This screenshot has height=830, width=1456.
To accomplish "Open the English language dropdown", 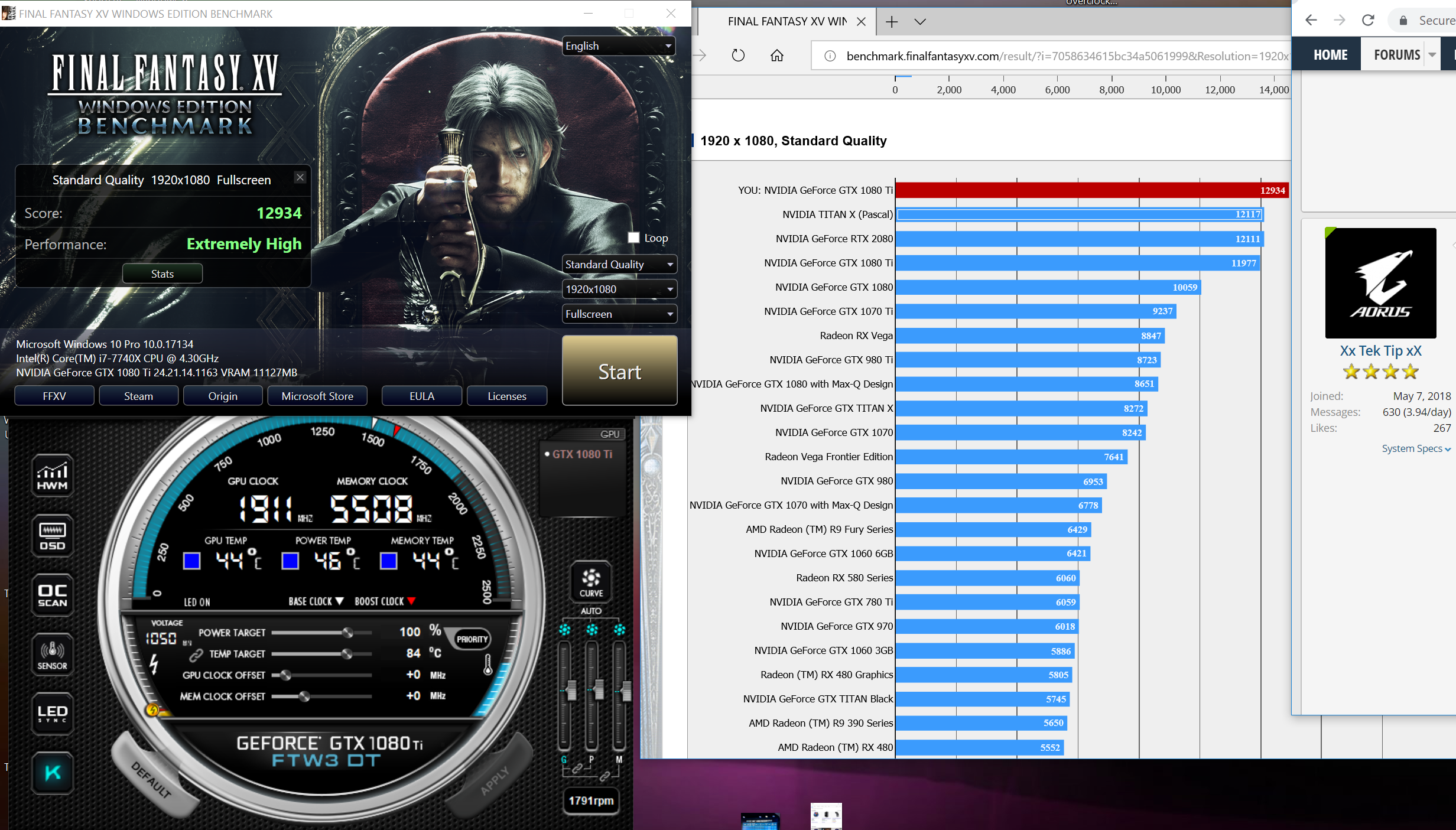I will click(x=619, y=46).
